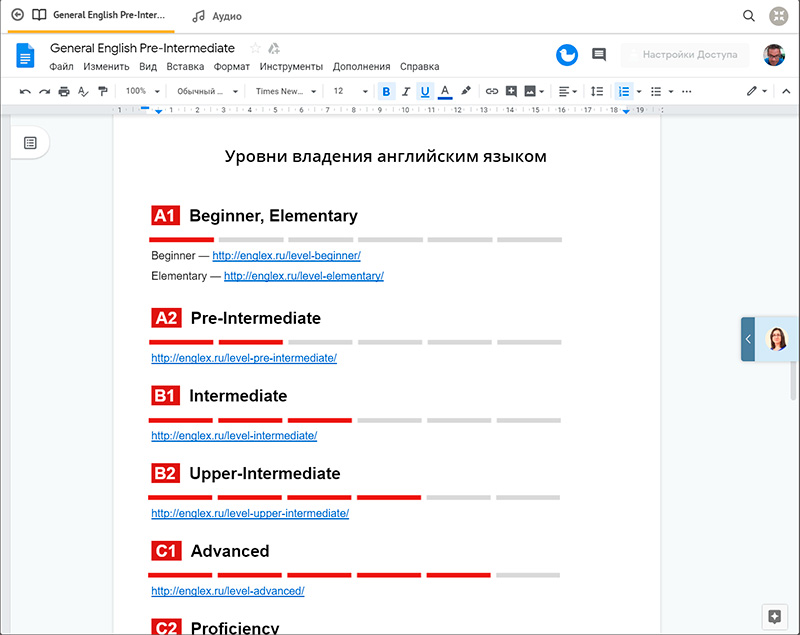Click the search magnifier icon
The image size is (800, 635).
(x=749, y=16)
